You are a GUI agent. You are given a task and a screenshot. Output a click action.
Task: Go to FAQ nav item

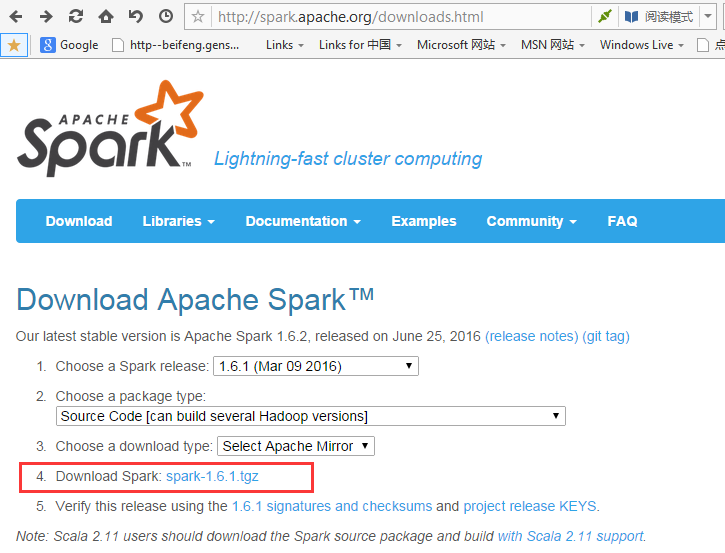622,221
